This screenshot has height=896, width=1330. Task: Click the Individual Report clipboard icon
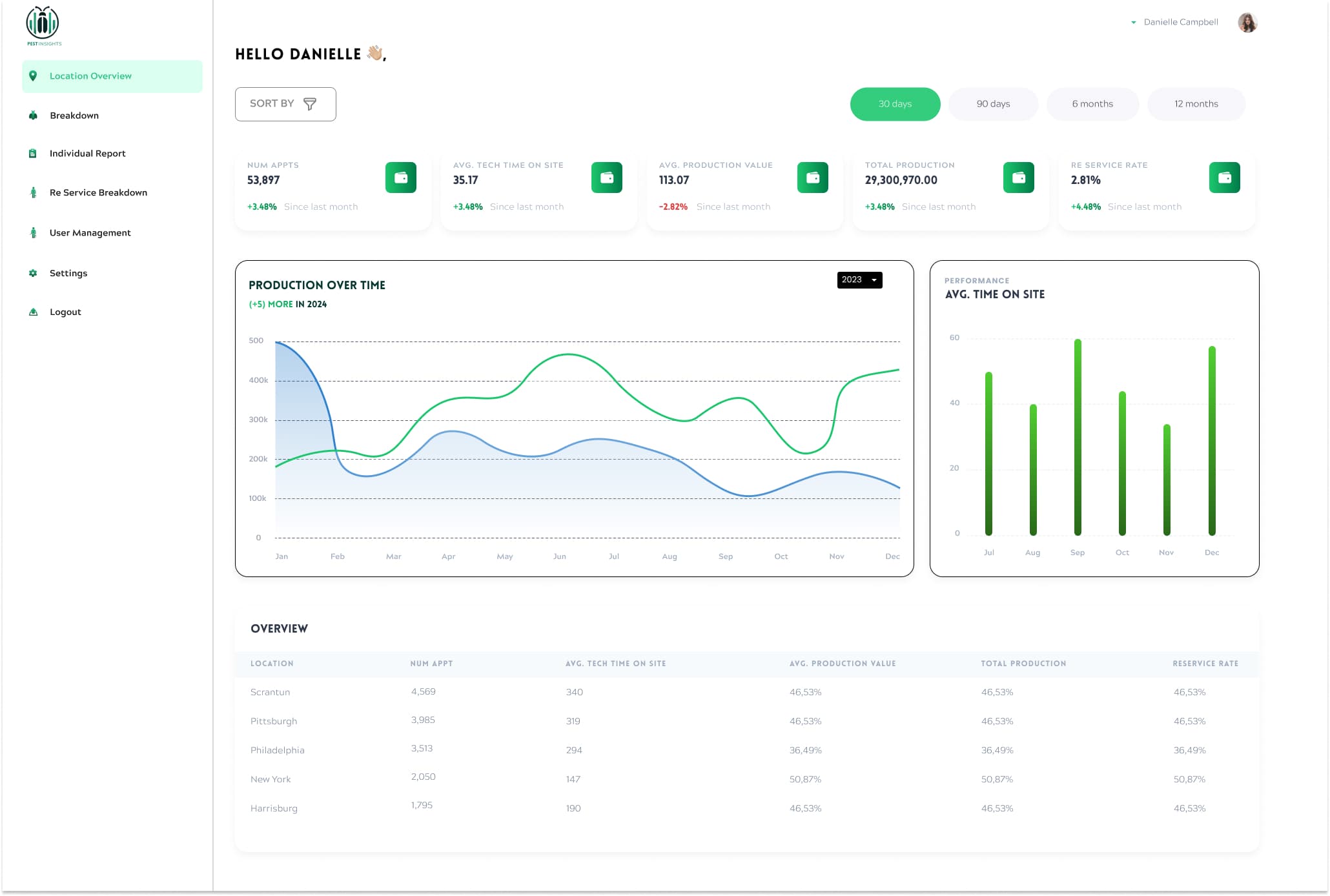(33, 154)
